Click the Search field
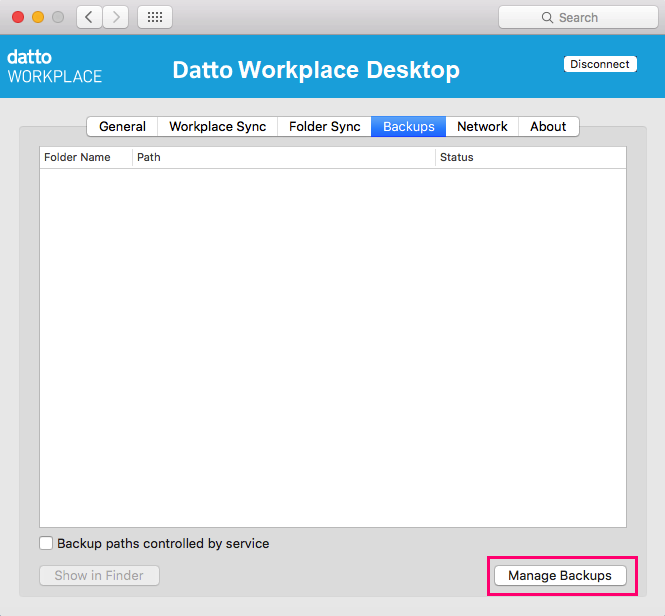The height and width of the screenshot is (616, 665). click(578, 17)
